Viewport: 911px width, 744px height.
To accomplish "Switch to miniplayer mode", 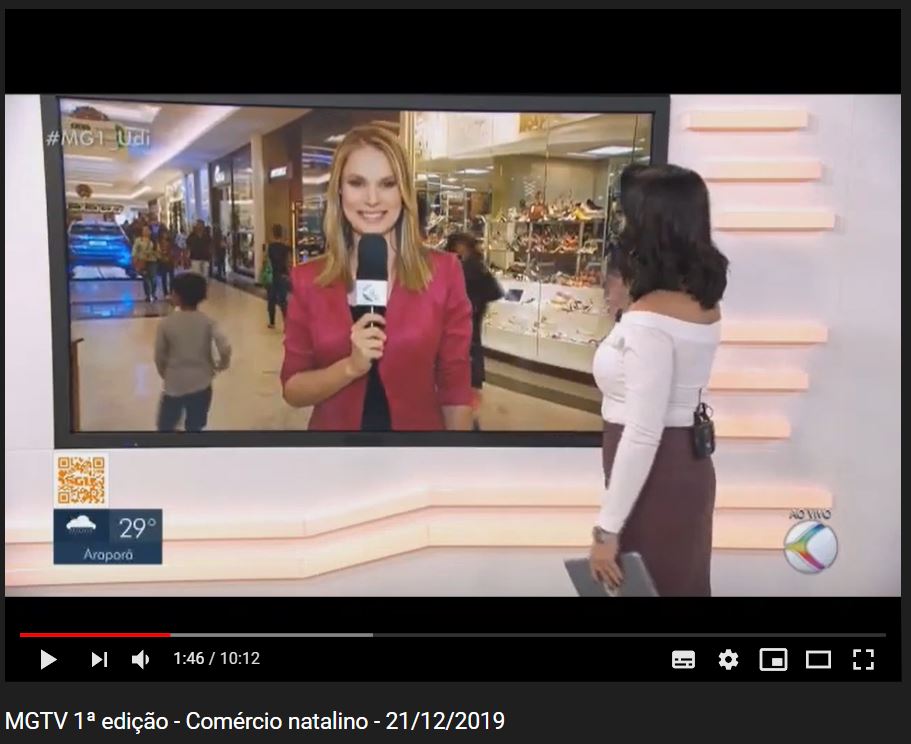I will (x=773, y=659).
